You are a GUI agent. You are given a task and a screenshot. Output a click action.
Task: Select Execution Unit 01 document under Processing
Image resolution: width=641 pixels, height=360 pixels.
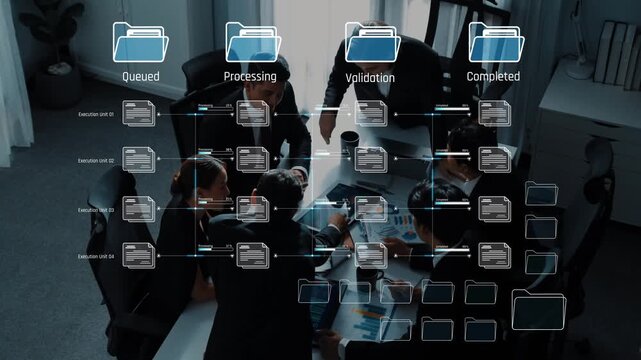(x=253, y=113)
